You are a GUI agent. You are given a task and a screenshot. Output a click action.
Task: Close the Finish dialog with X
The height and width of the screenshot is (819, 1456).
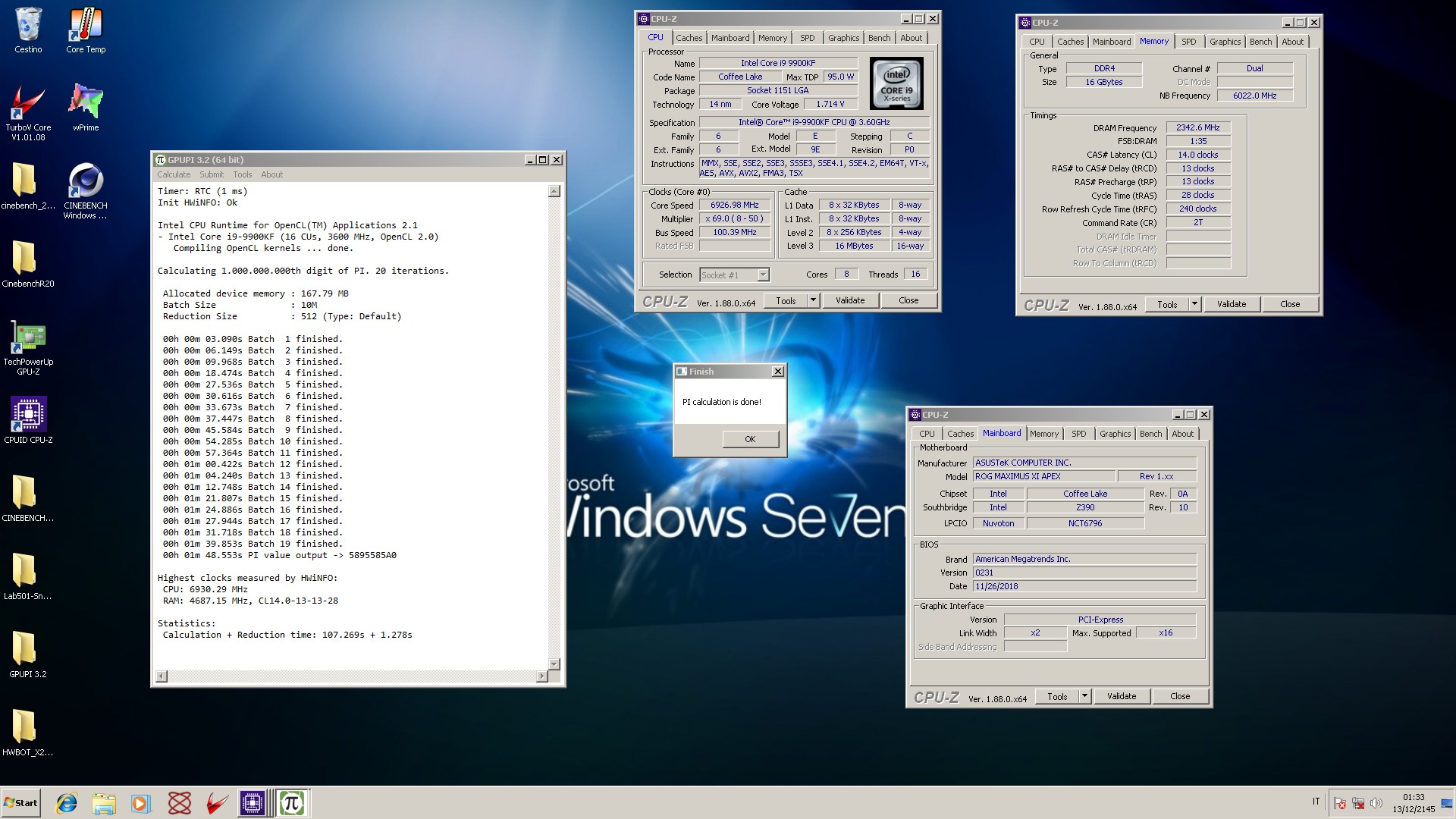[777, 372]
